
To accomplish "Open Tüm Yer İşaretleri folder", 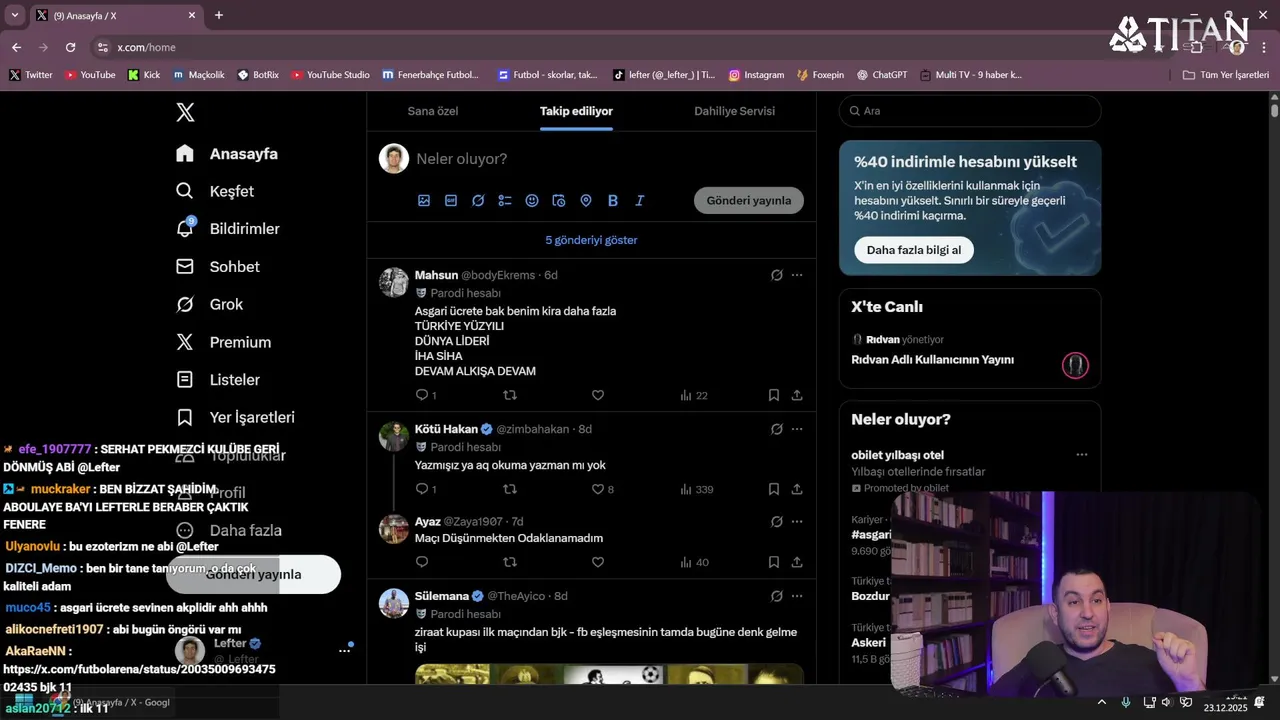I will 1225,75.
